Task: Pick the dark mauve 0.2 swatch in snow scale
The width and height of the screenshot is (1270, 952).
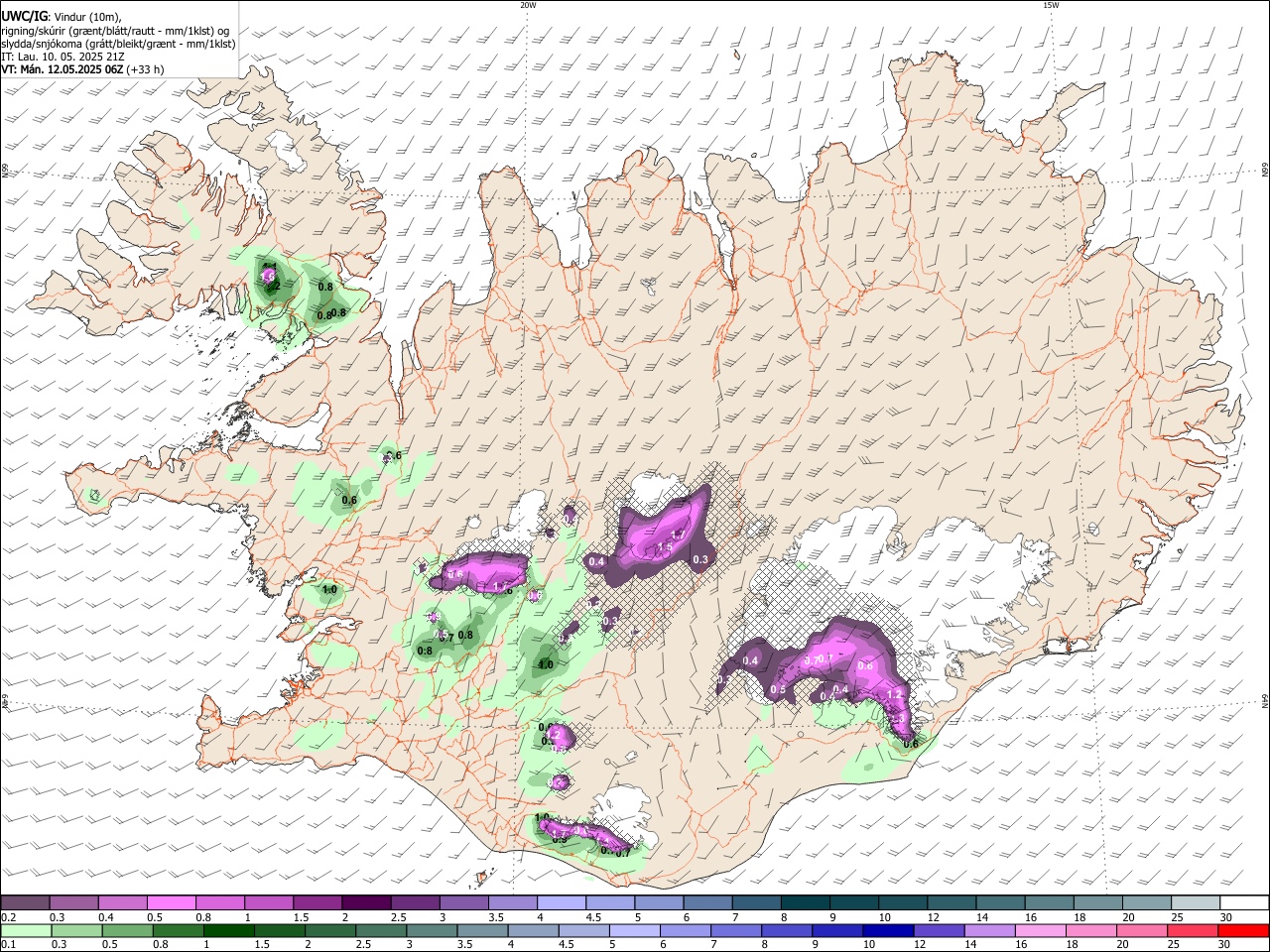Action: [25, 903]
